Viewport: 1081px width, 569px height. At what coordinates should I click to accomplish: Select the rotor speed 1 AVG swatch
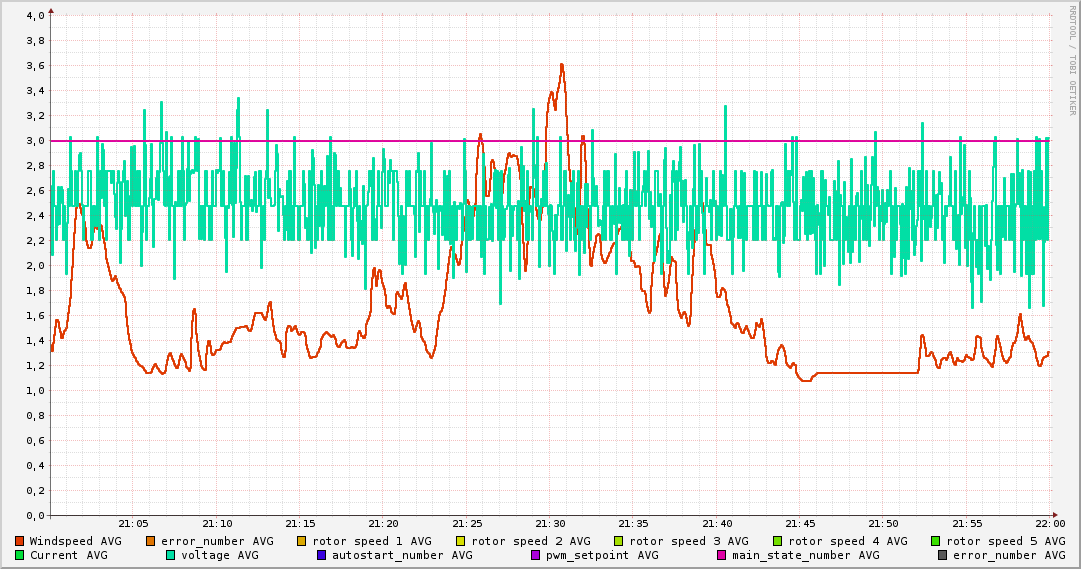(x=301, y=541)
